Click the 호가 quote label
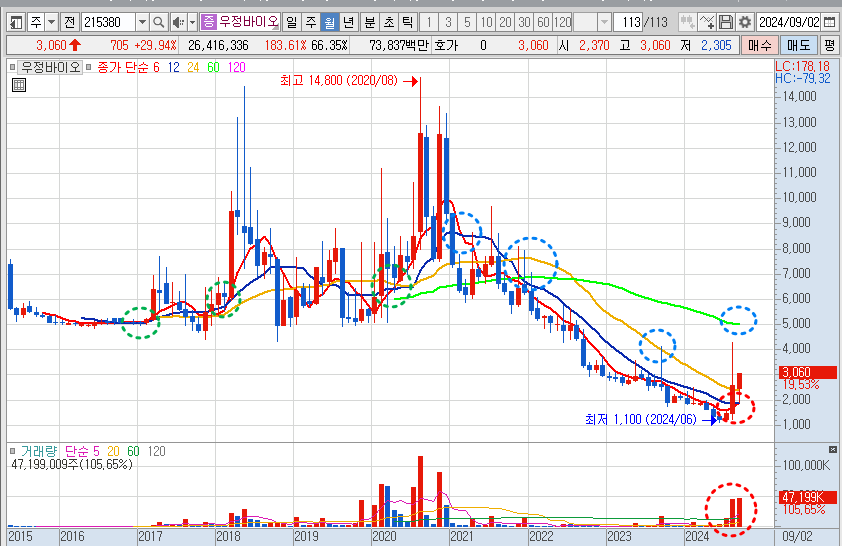 click(x=446, y=45)
